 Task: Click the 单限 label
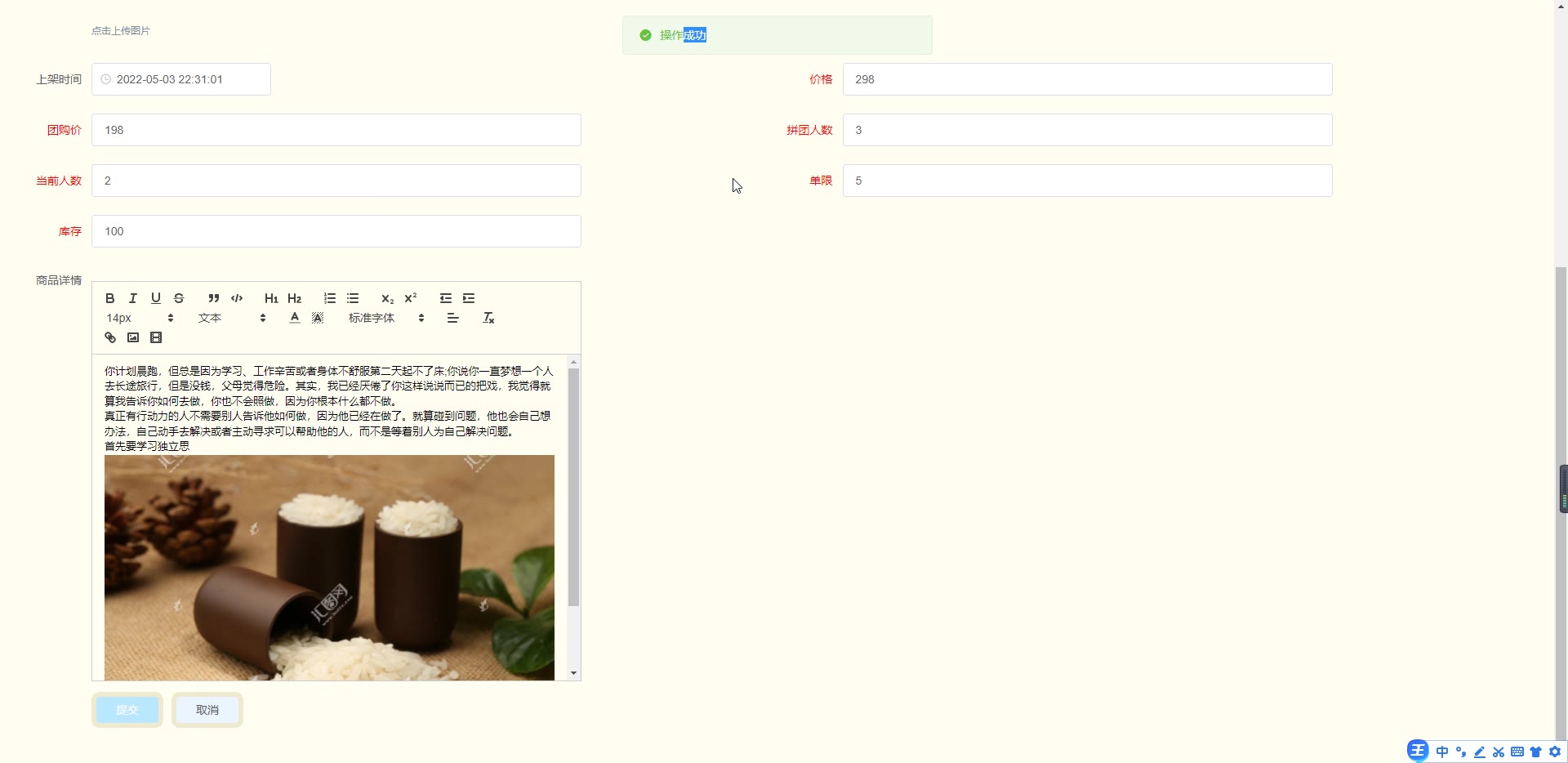tap(821, 181)
